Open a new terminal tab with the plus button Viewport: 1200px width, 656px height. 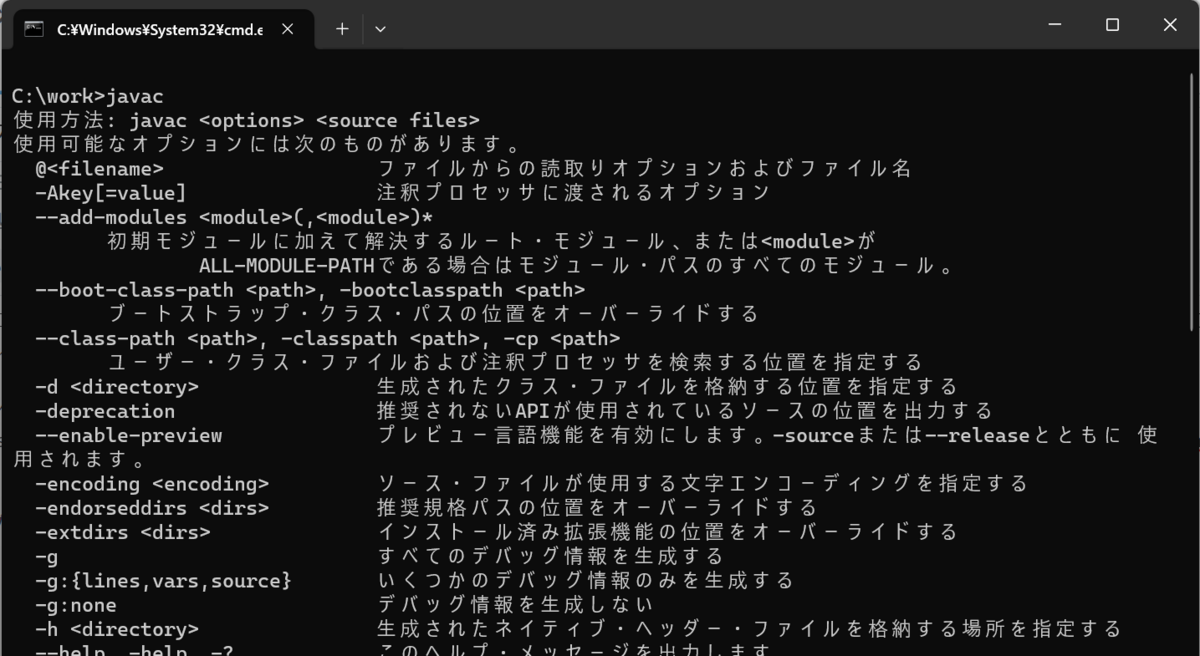[x=341, y=29]
